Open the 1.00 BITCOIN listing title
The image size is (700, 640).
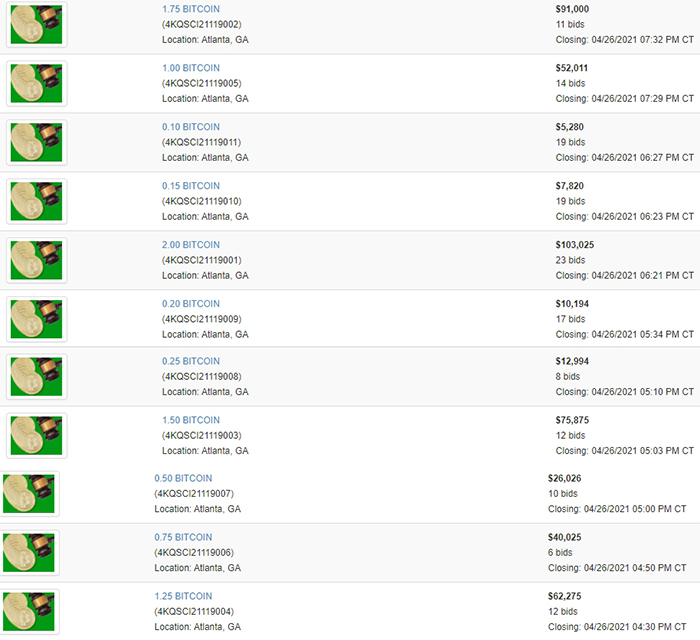coord(190,68)
